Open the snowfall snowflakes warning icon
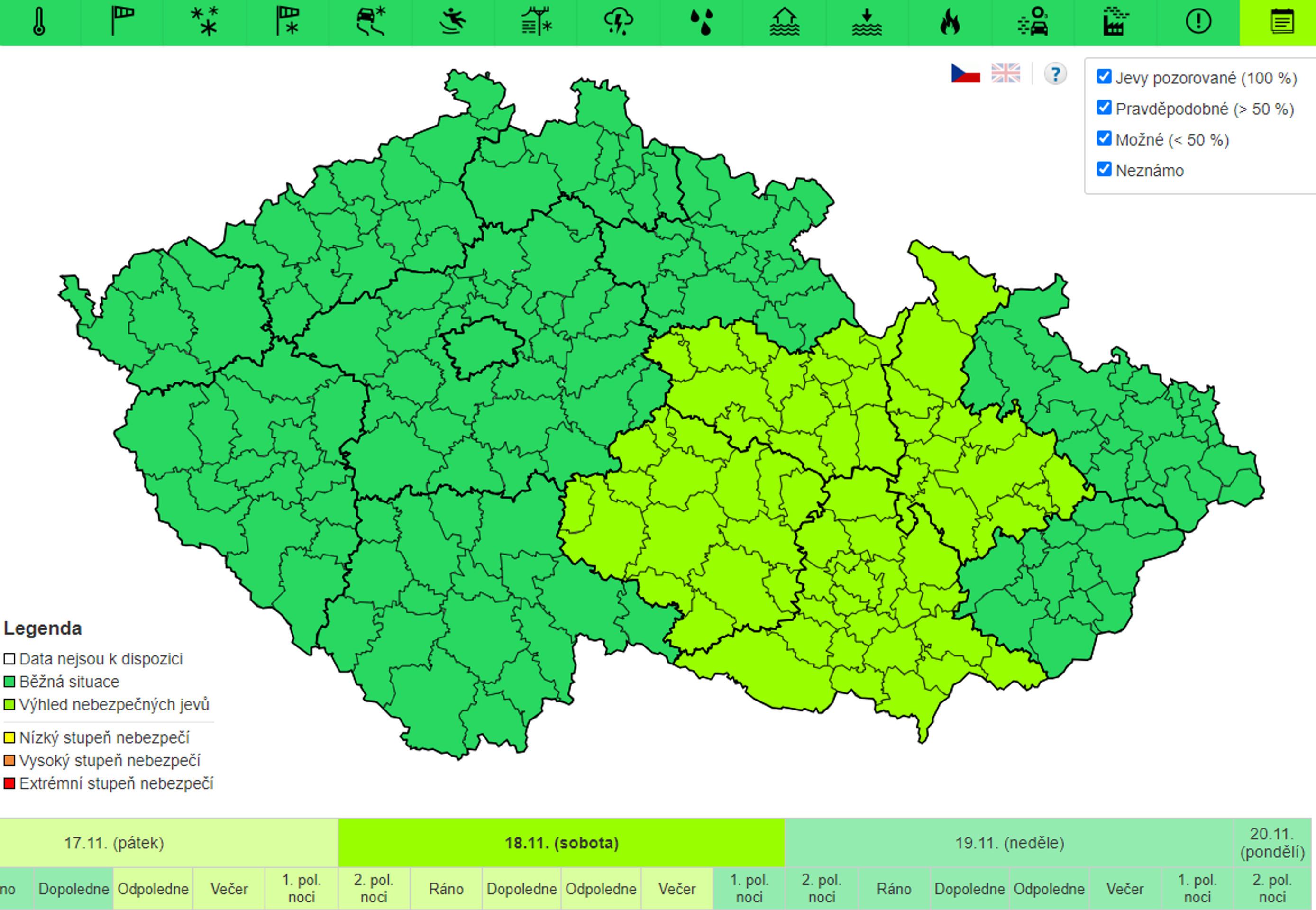This screenshot has height=910, width=1316. click(205, 22)
